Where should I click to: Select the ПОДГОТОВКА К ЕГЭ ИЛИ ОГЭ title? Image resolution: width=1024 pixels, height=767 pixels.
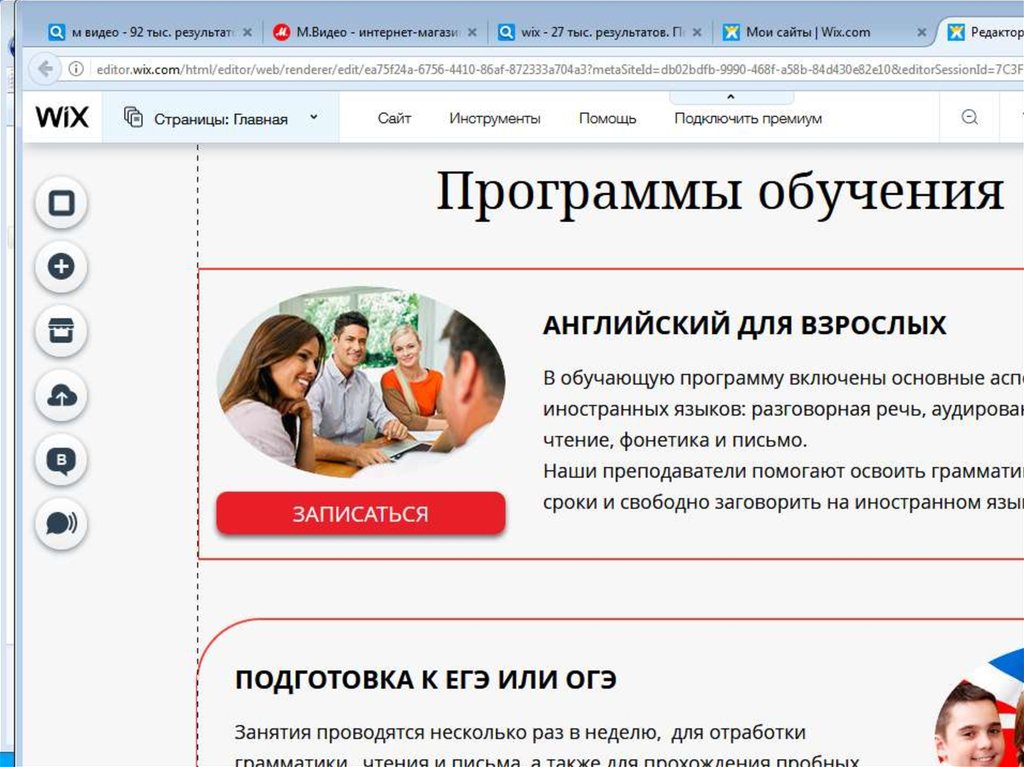(425, 680)
